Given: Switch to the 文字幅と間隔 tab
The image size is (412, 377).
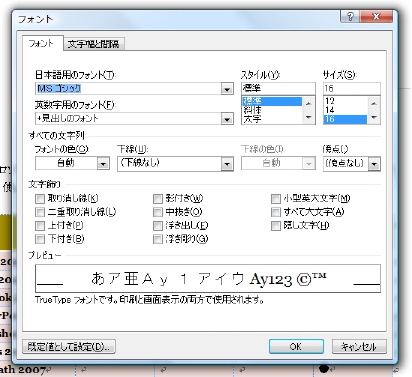Looking at the screenshot, I should [x=94, y=44].
